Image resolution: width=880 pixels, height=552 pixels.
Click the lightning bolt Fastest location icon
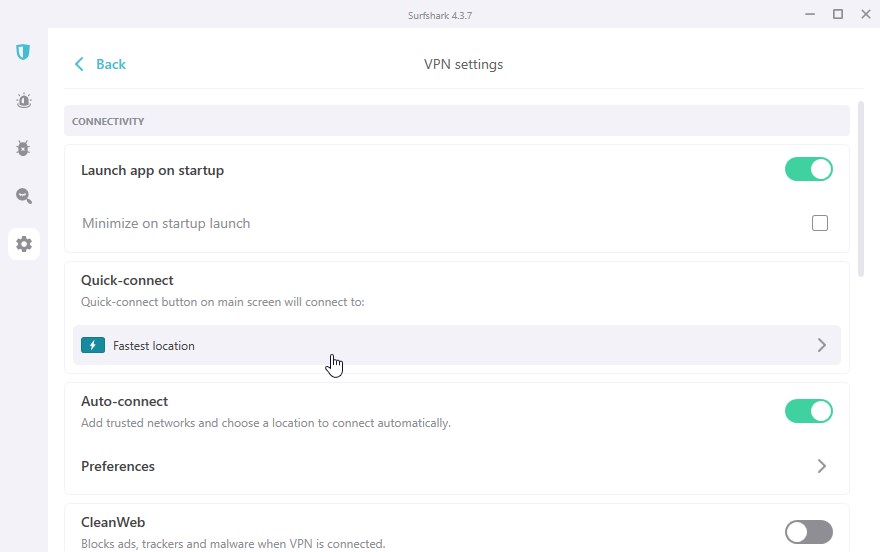(93, 345)
